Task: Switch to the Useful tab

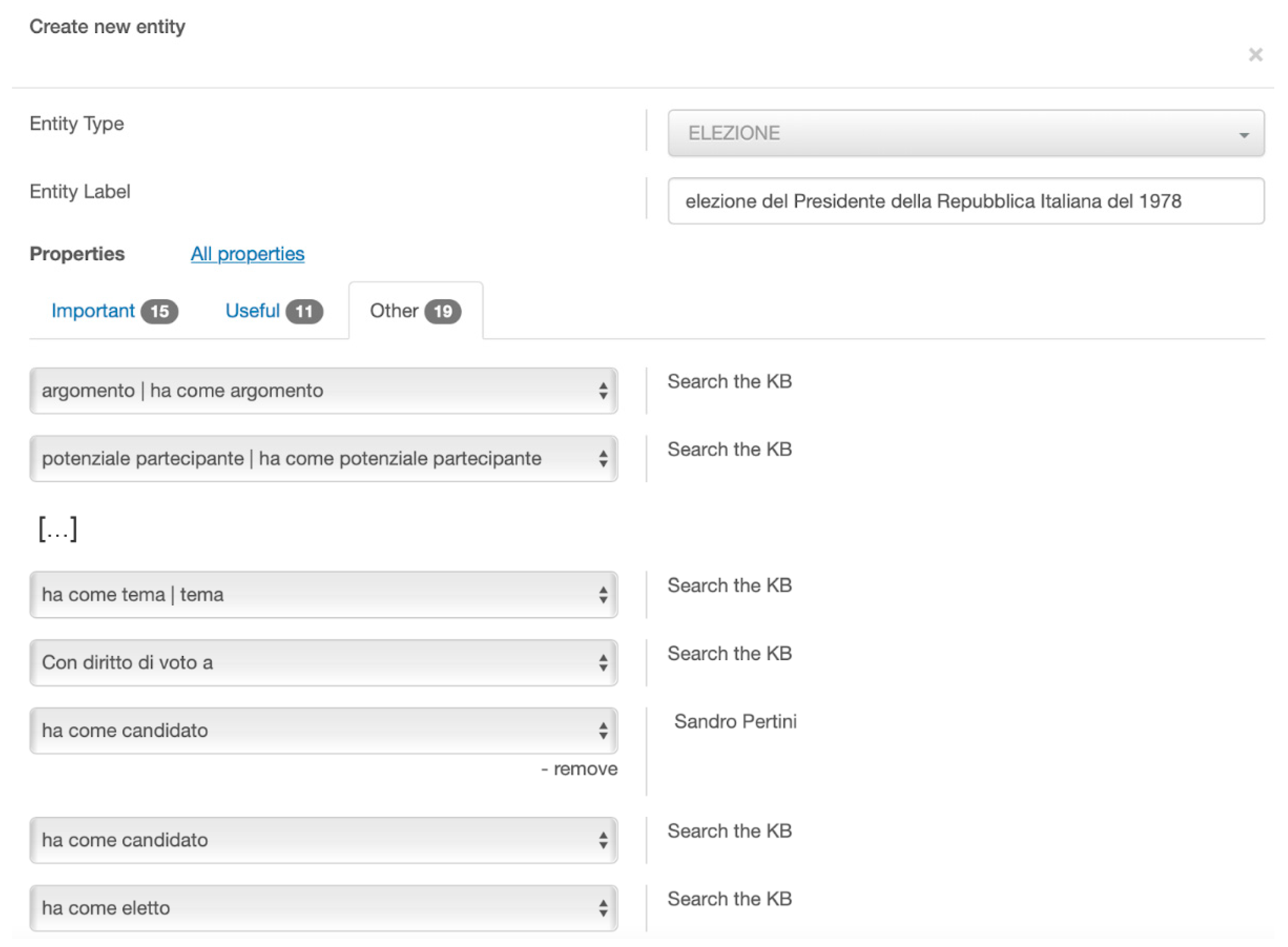Action: click(252, 311)
